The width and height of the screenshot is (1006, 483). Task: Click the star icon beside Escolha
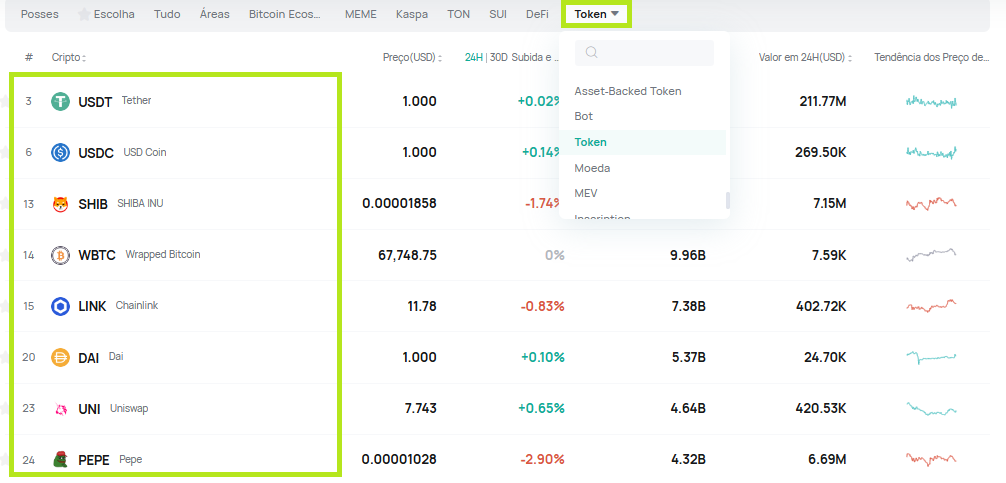pyautogui.click(x=84, y=14)
